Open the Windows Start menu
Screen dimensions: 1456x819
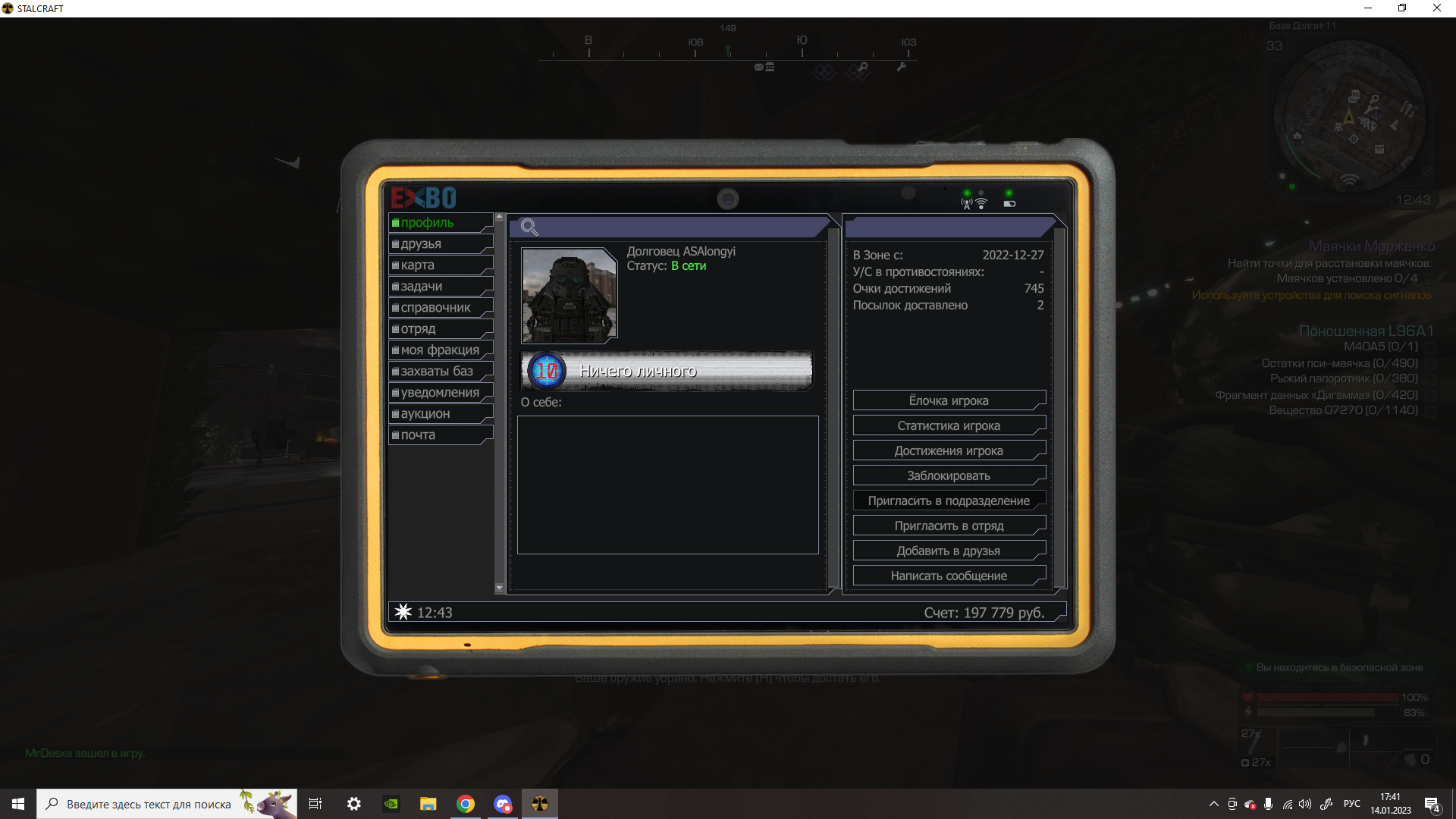[x=18, y=804]
